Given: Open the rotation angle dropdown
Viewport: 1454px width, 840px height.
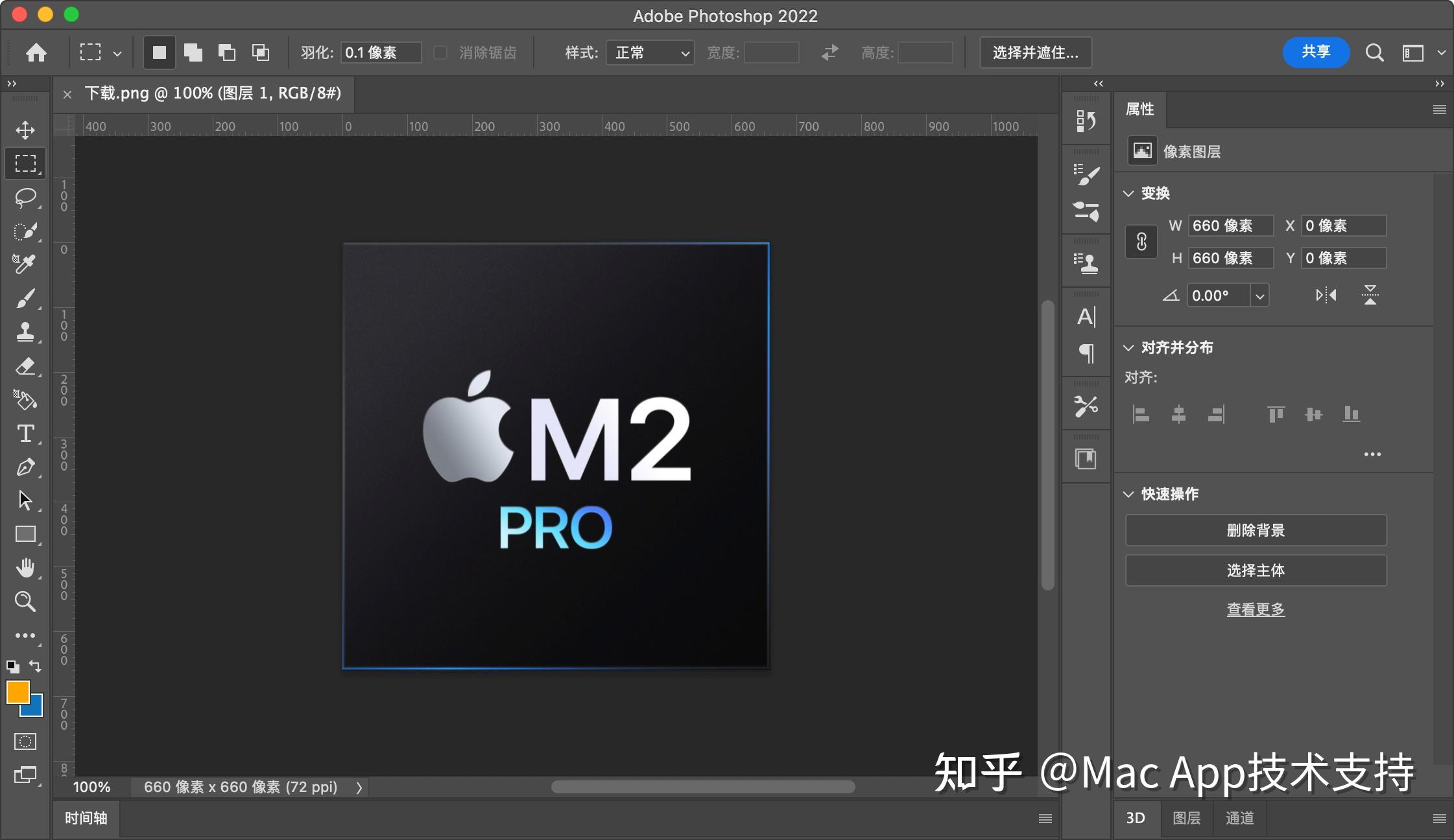Looking at the screenshot, I should (1260, 295).
